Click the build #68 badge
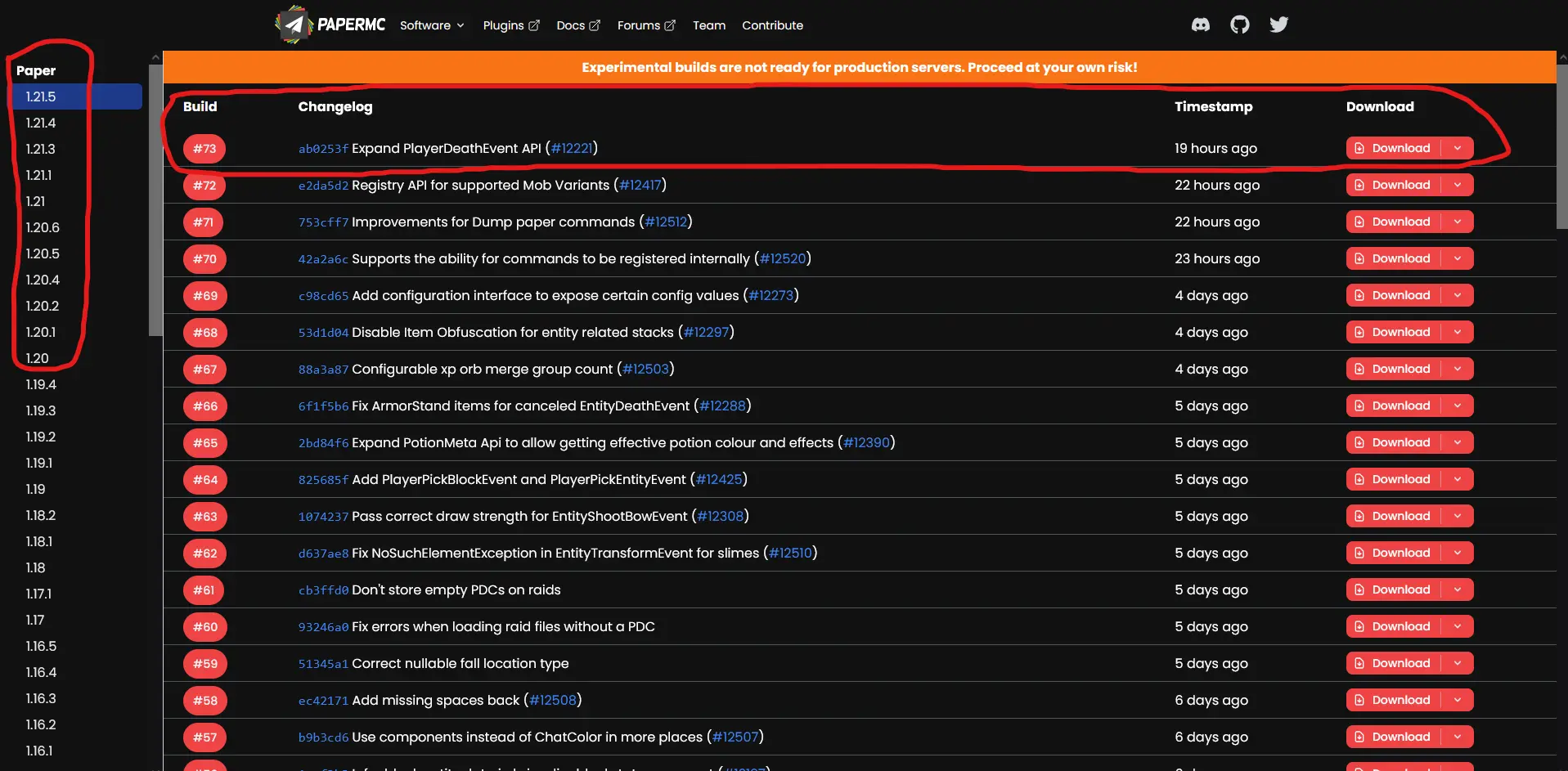Screen dimensions: 1568x771 [204, 333]
